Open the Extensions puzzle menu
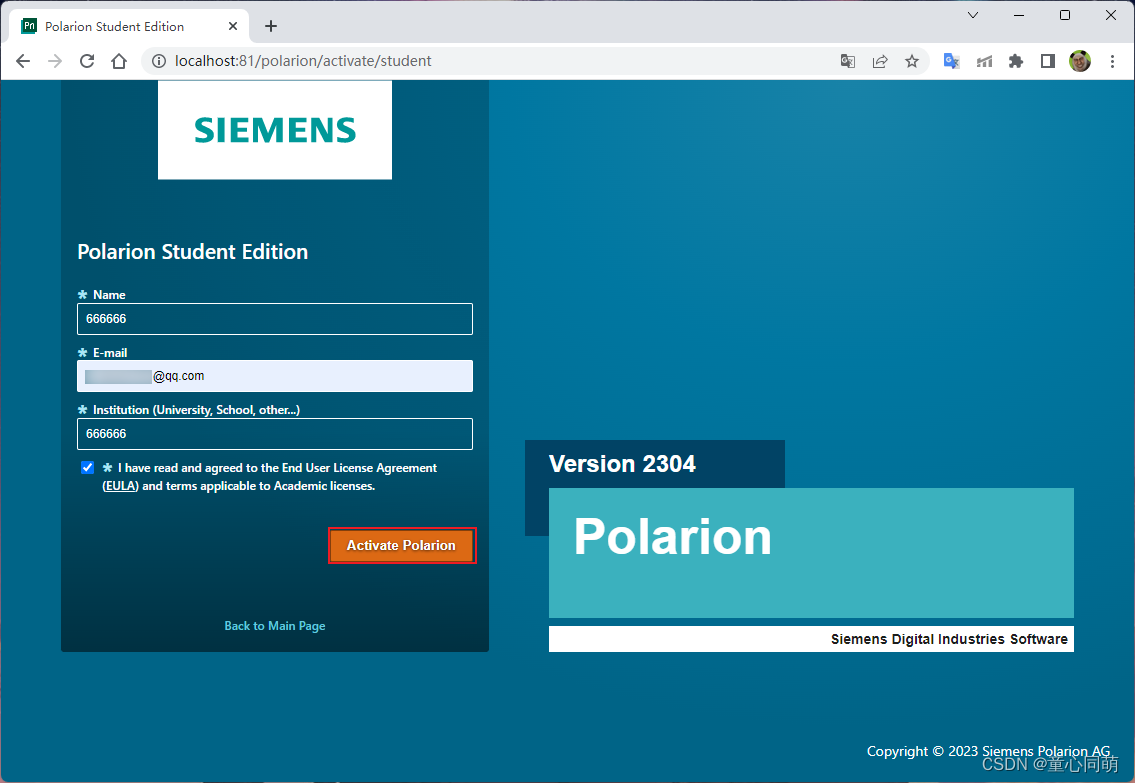 (1016, 62)
